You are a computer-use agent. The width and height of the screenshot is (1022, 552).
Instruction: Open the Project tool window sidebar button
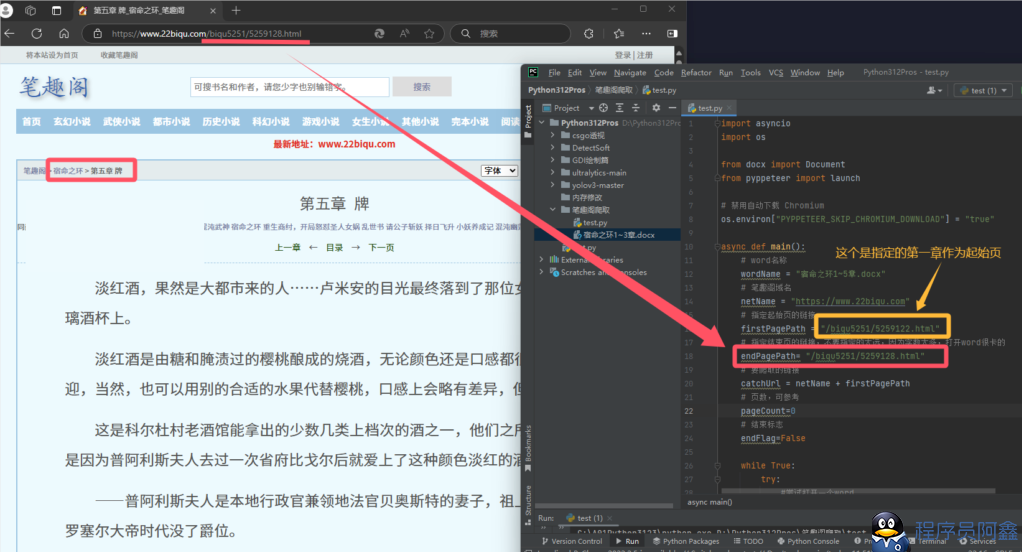coord(528,121)
